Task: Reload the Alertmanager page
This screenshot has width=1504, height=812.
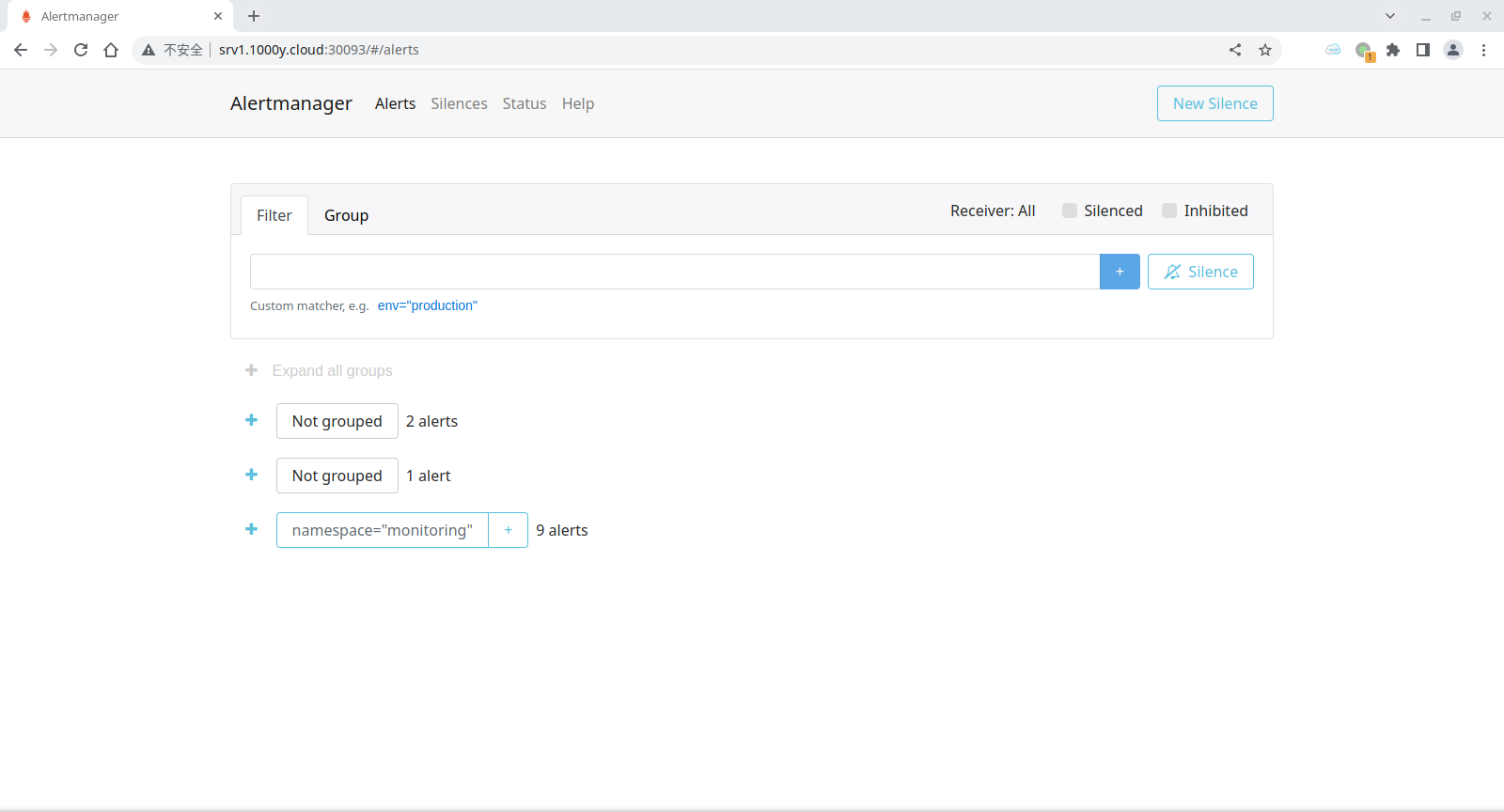Action: [x=81, y=50]
